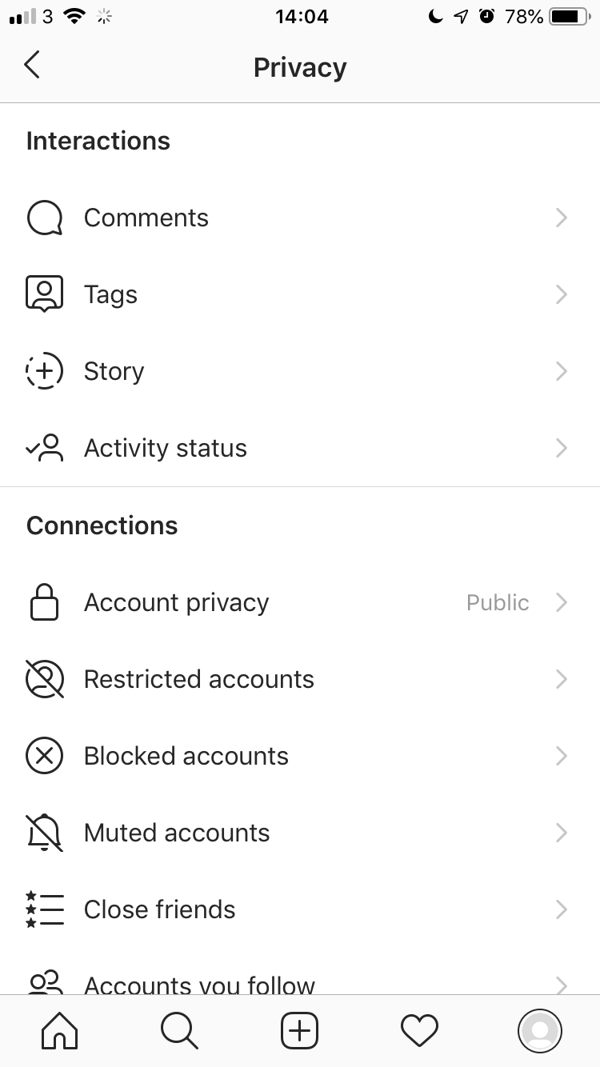
Task: Click the Blocked accounts X icon
Action: (x=44, y=756)
